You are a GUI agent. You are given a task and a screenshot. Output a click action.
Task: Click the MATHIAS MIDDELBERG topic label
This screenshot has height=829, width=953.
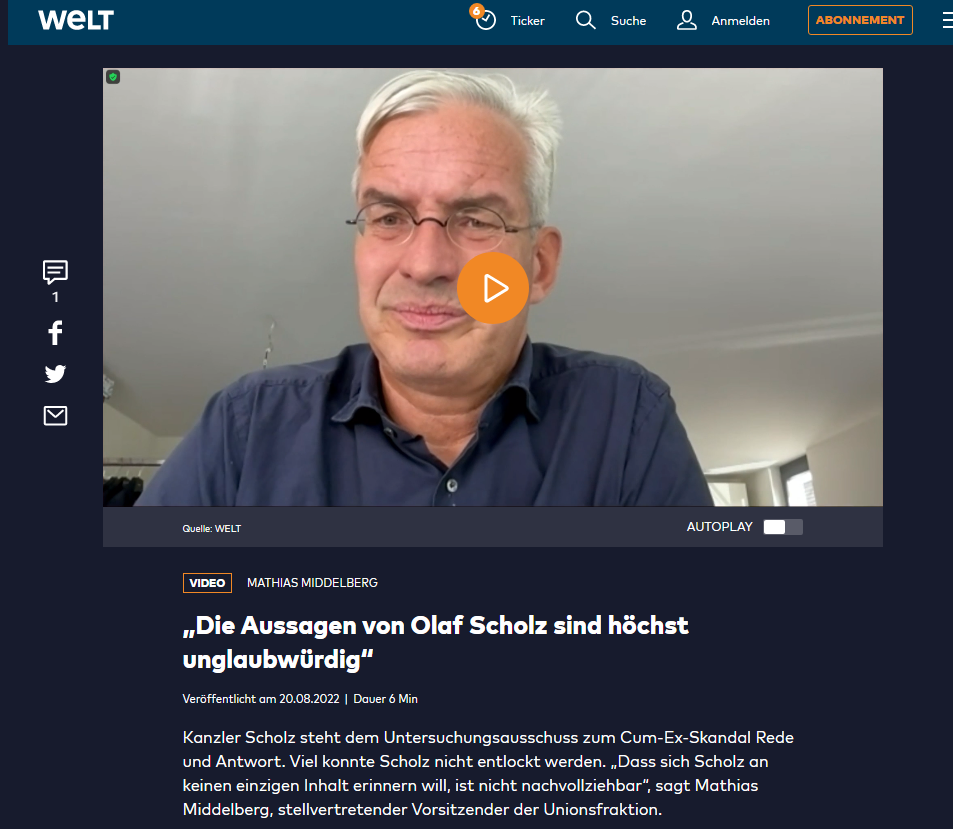pyautogui.click(x=312, y=583)
